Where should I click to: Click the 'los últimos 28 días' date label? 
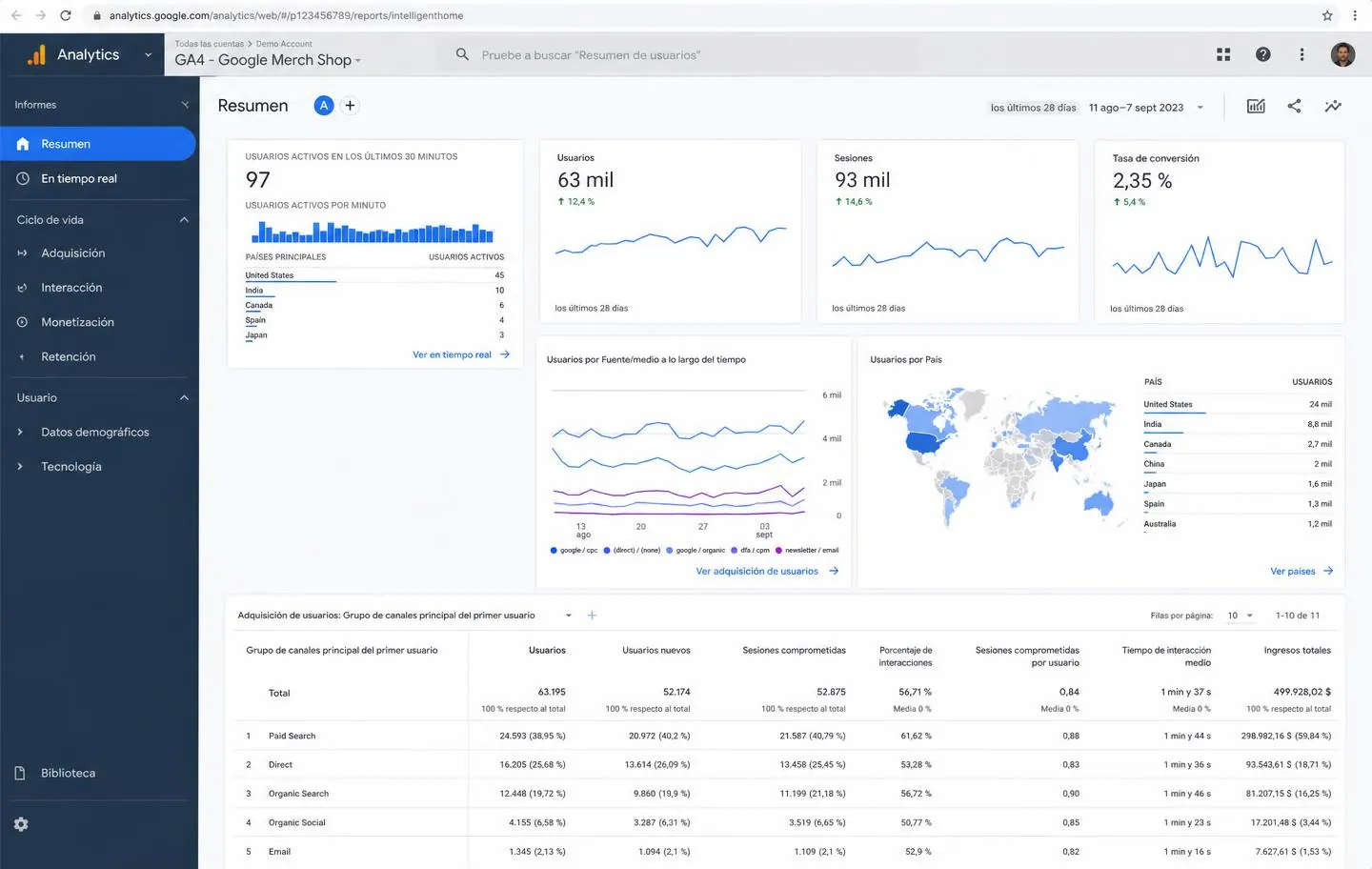[1033, 108]
